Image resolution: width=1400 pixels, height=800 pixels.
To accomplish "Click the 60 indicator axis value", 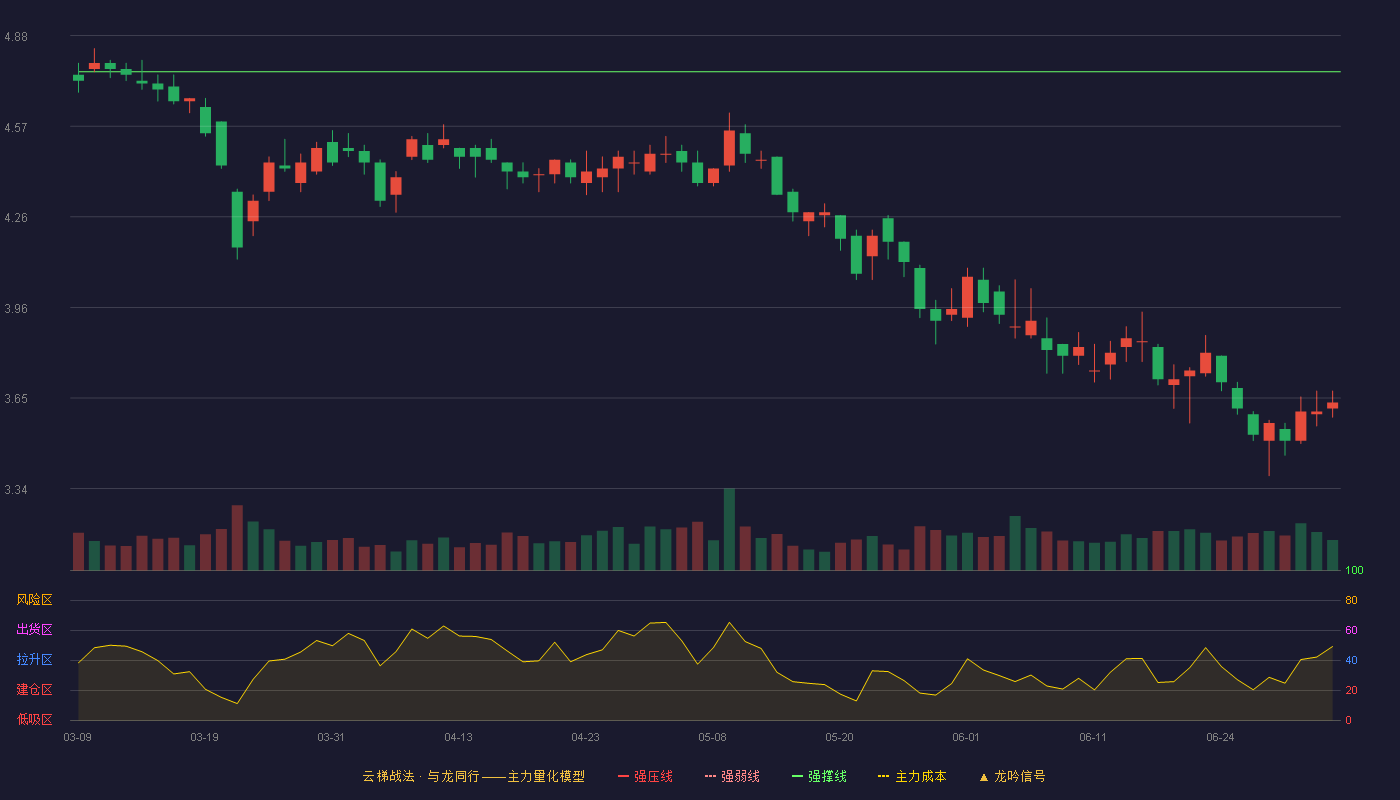I will (x=1351, y=630).
